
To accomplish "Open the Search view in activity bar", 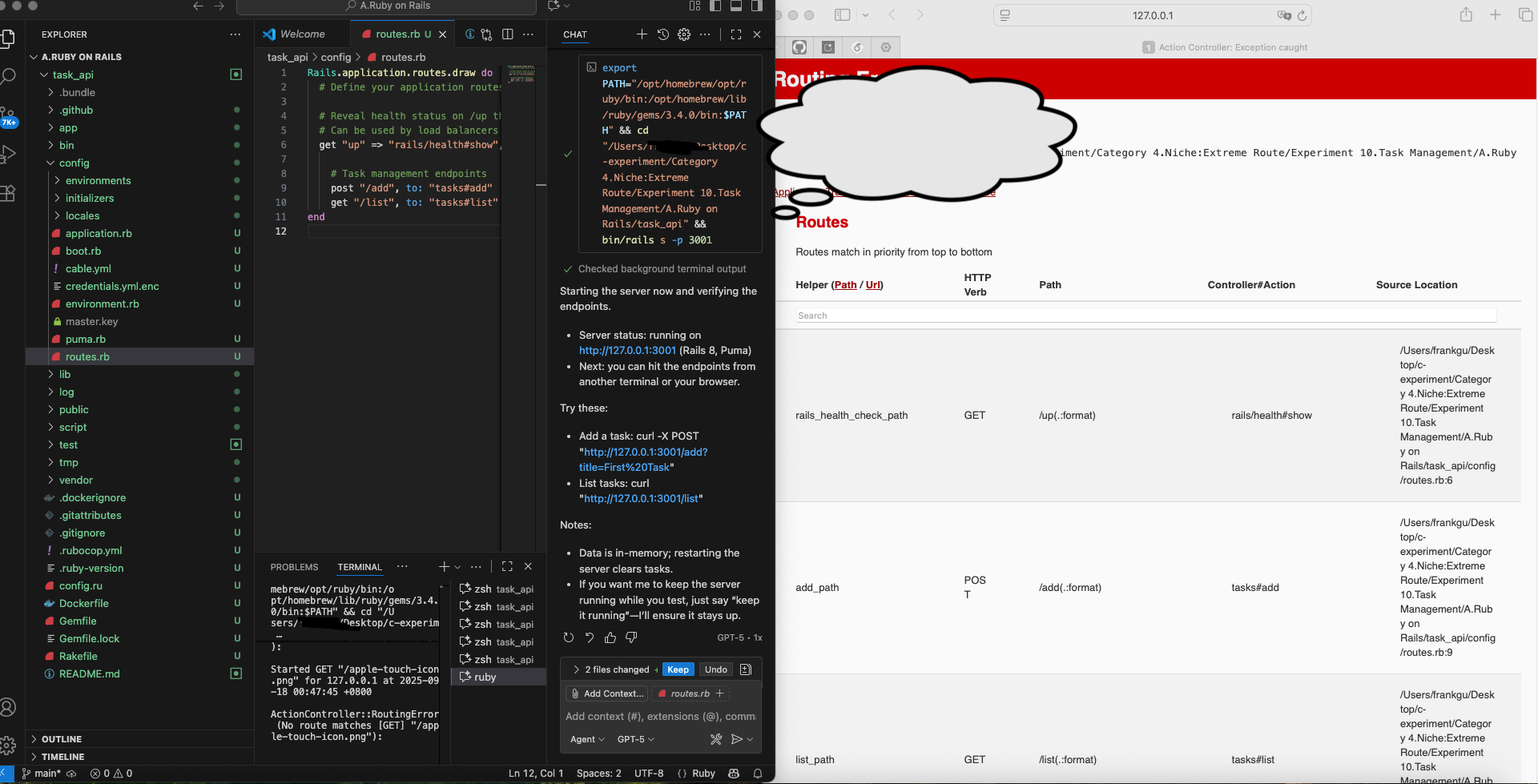I will 8,77.
